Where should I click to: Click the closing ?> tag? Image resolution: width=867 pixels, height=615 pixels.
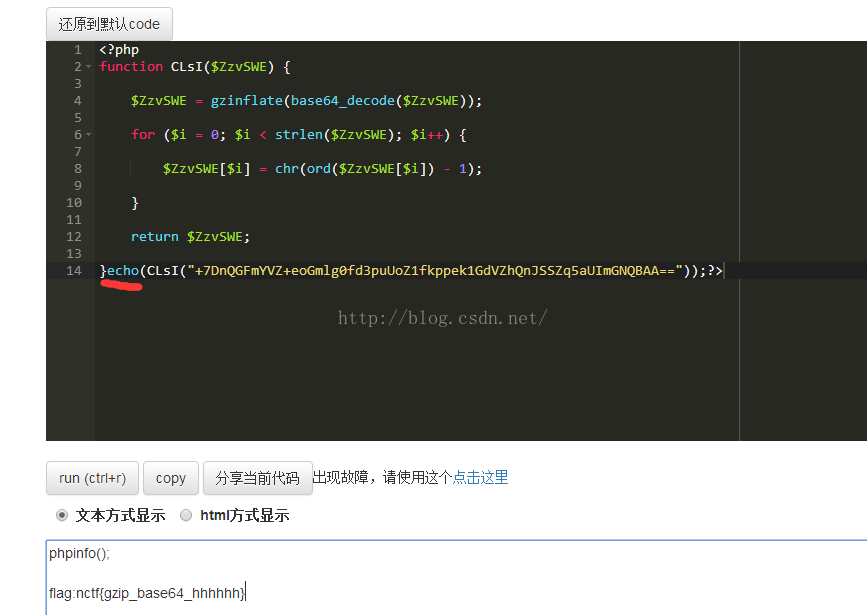[715, 270]
